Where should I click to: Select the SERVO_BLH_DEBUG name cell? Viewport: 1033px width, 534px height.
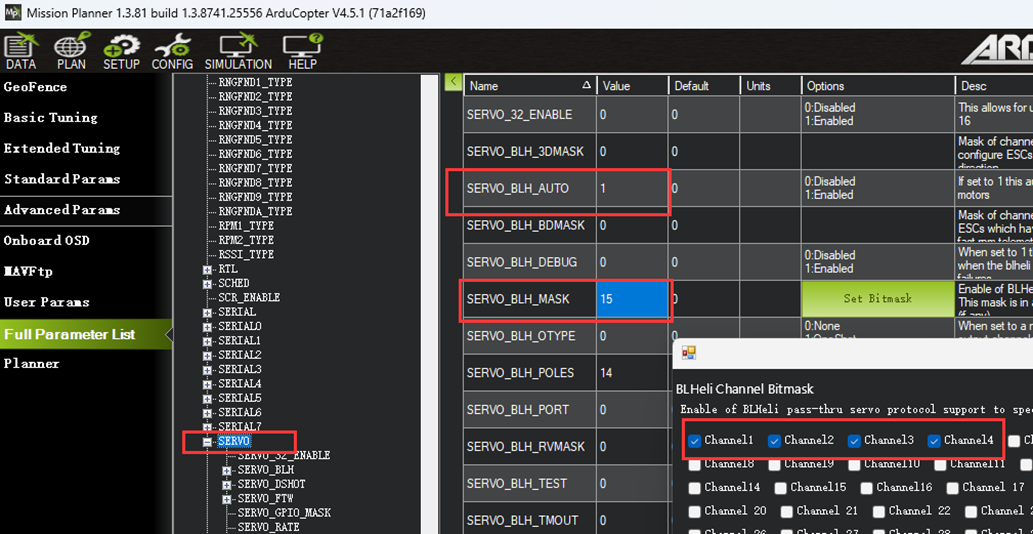coord(530,262)
